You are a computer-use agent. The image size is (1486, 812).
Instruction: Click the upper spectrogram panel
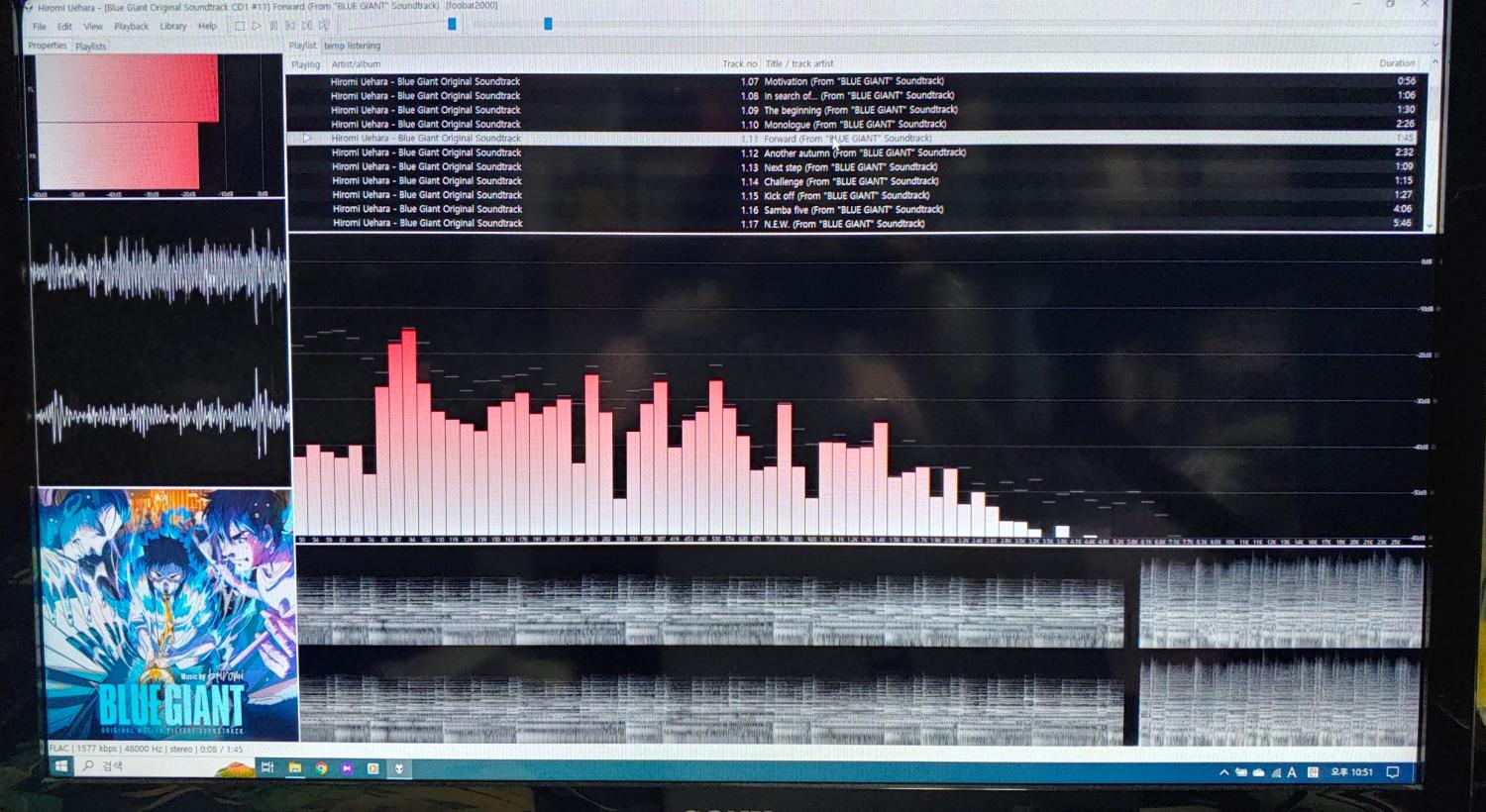(x=860, y=598)
